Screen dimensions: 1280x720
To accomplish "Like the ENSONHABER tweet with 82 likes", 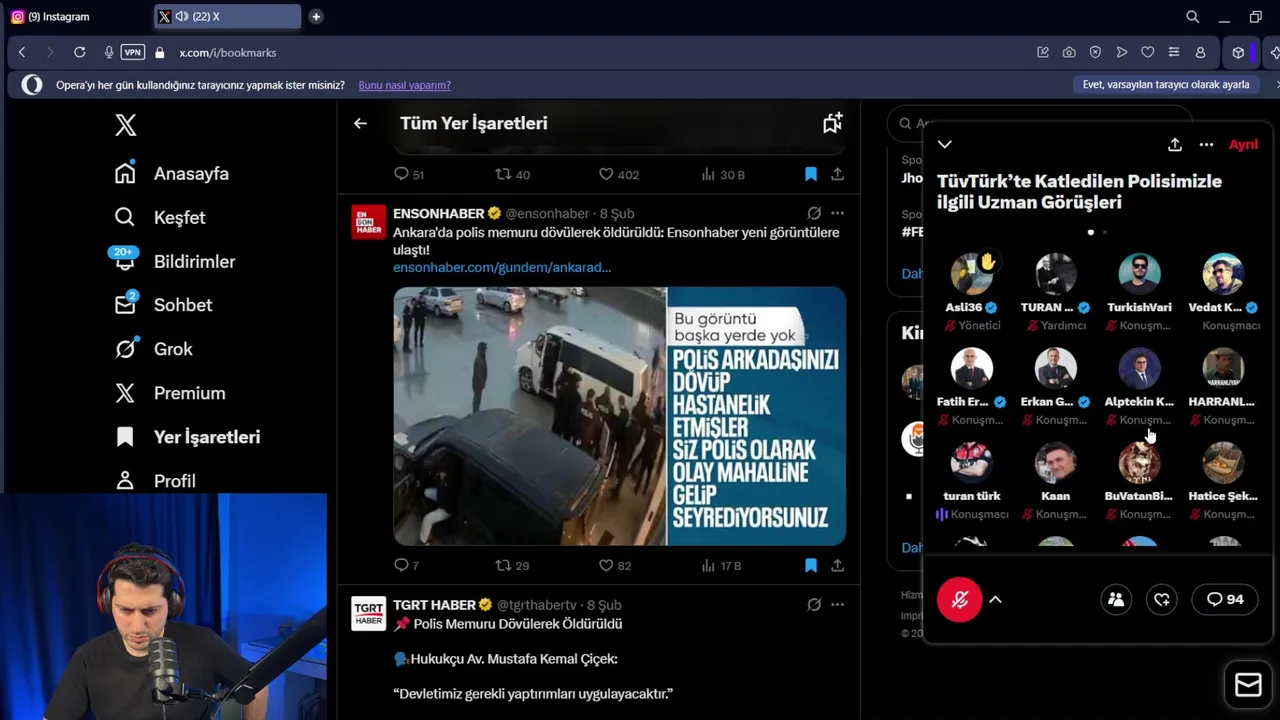I will (614, 565).
